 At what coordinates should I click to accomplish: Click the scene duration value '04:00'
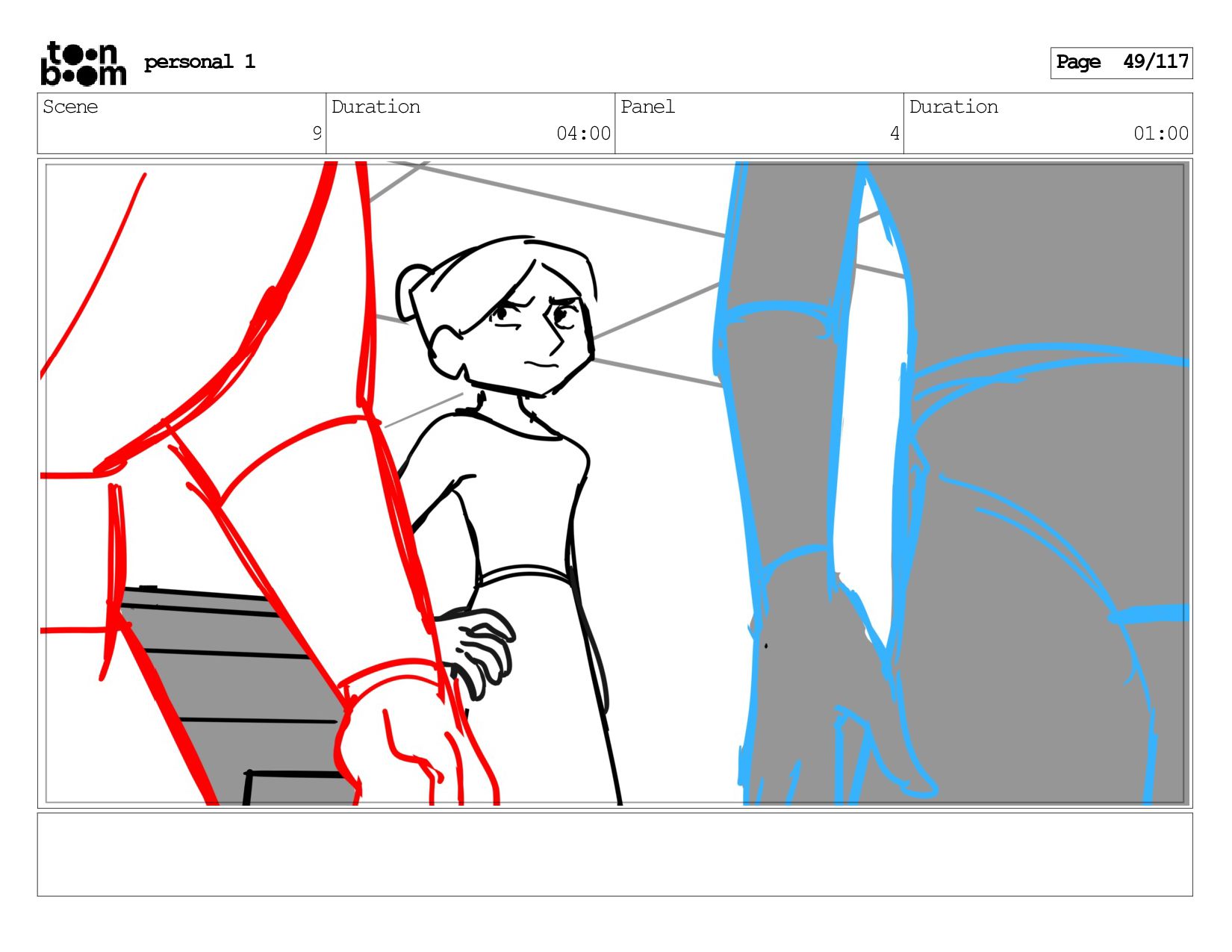coord(583,134)
